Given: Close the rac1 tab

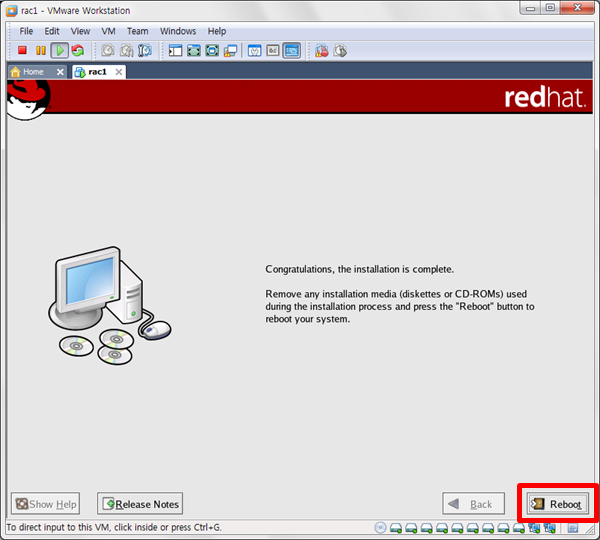Looking at the screenshot, I should (x=119, y=72).
